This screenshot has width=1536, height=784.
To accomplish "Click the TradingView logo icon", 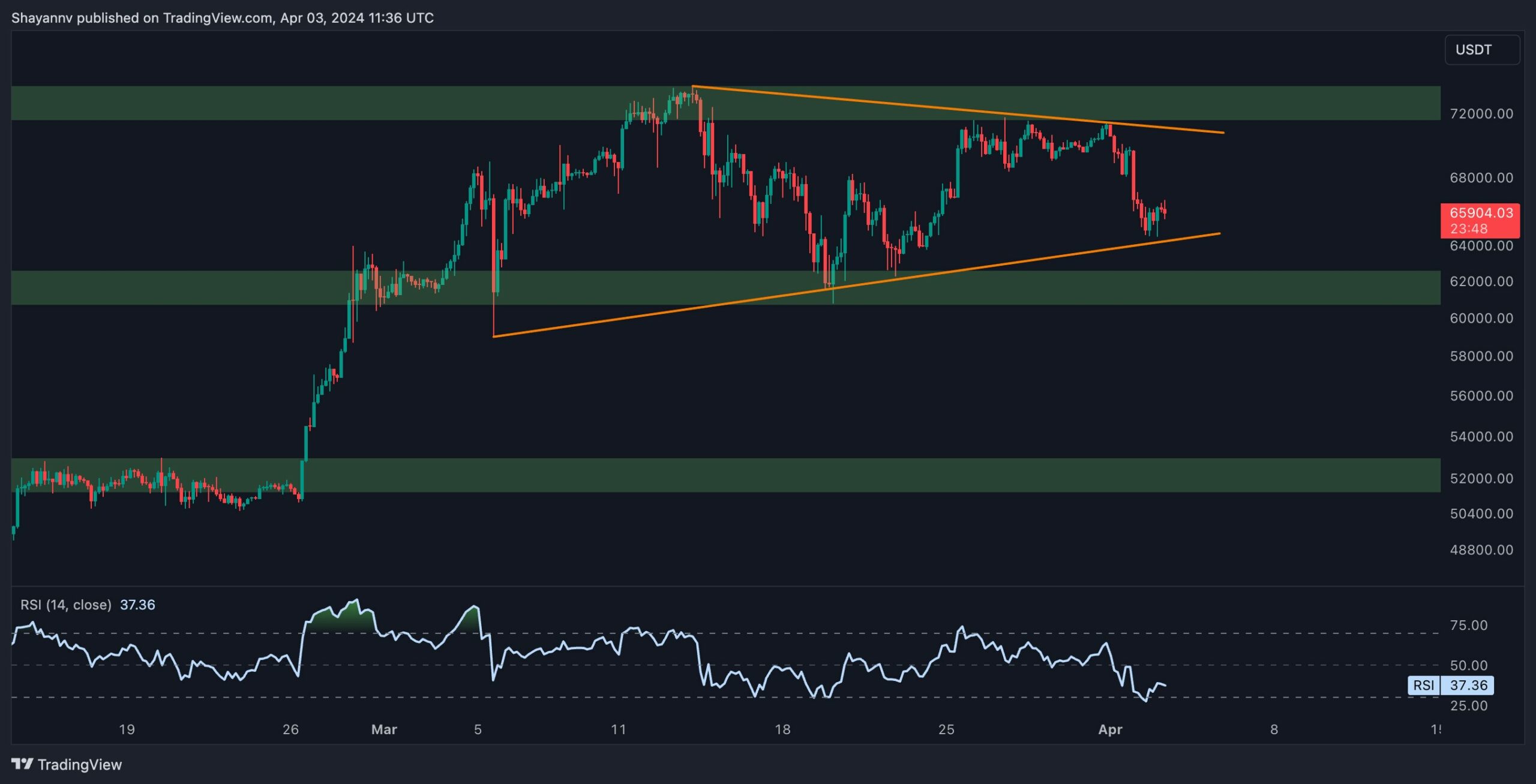I will (22, 764).
